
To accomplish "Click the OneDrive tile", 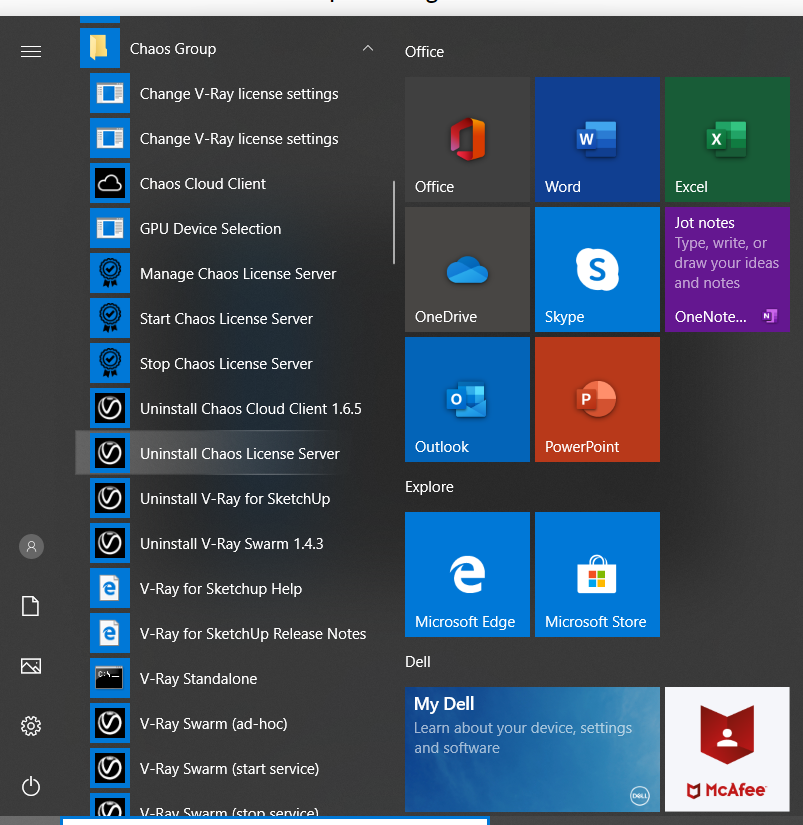I will pyautogui.click(x=467, y=270).
